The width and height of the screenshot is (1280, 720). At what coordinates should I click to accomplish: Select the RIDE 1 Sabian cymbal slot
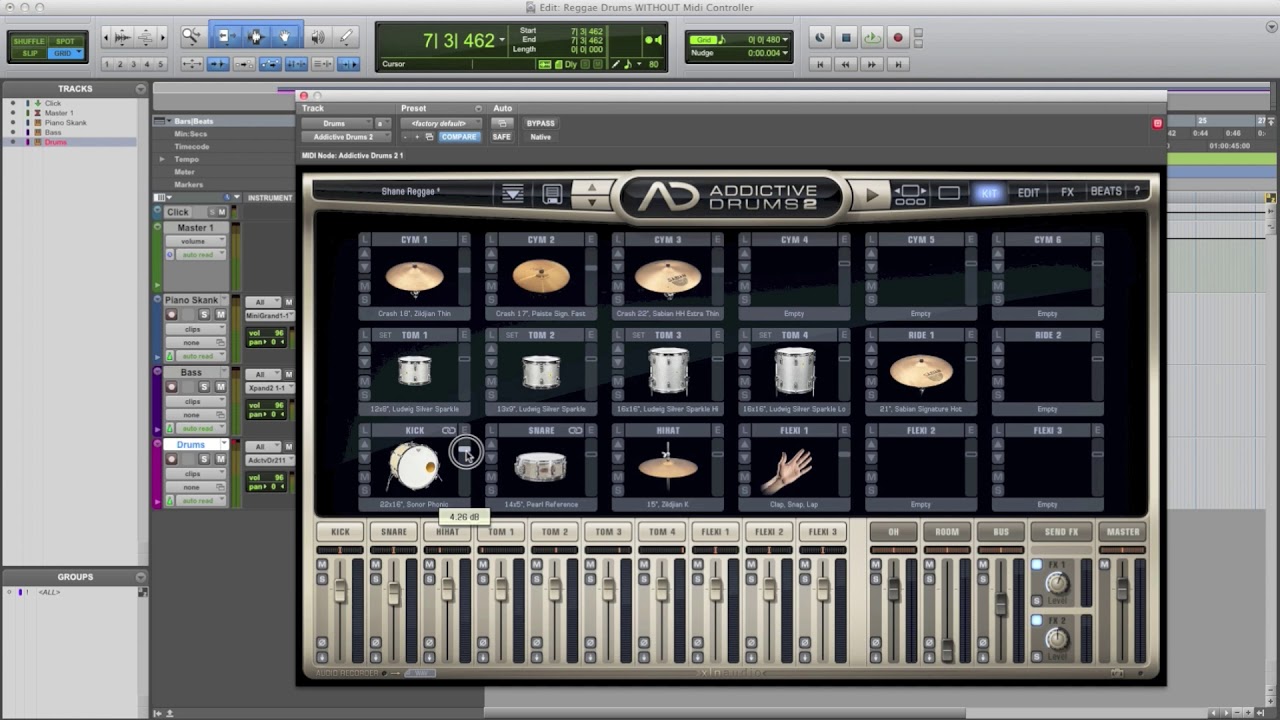coord(921,372)
